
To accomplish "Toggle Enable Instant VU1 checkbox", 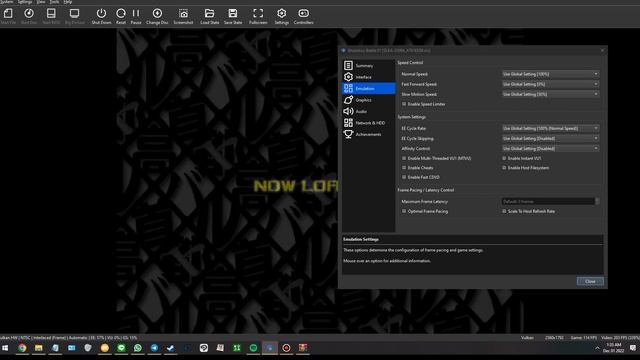I will click(504, 158).
